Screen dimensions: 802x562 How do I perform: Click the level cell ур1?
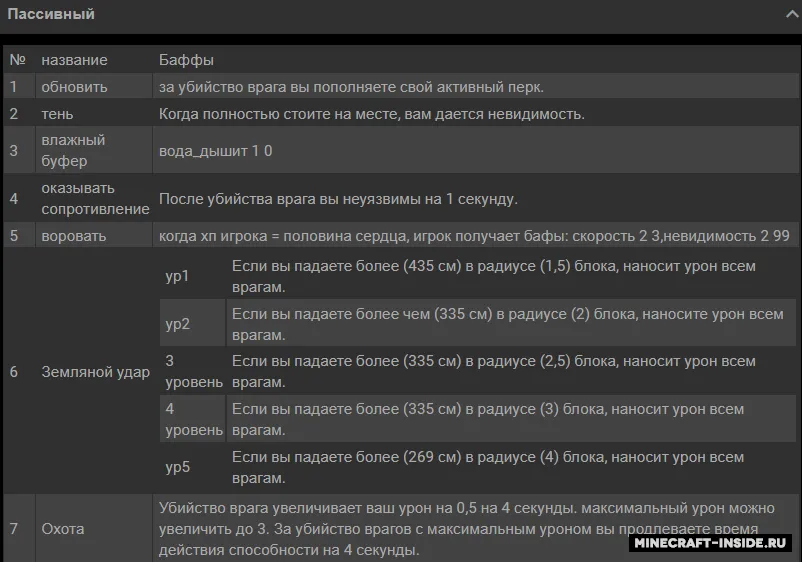coord(177,276)
